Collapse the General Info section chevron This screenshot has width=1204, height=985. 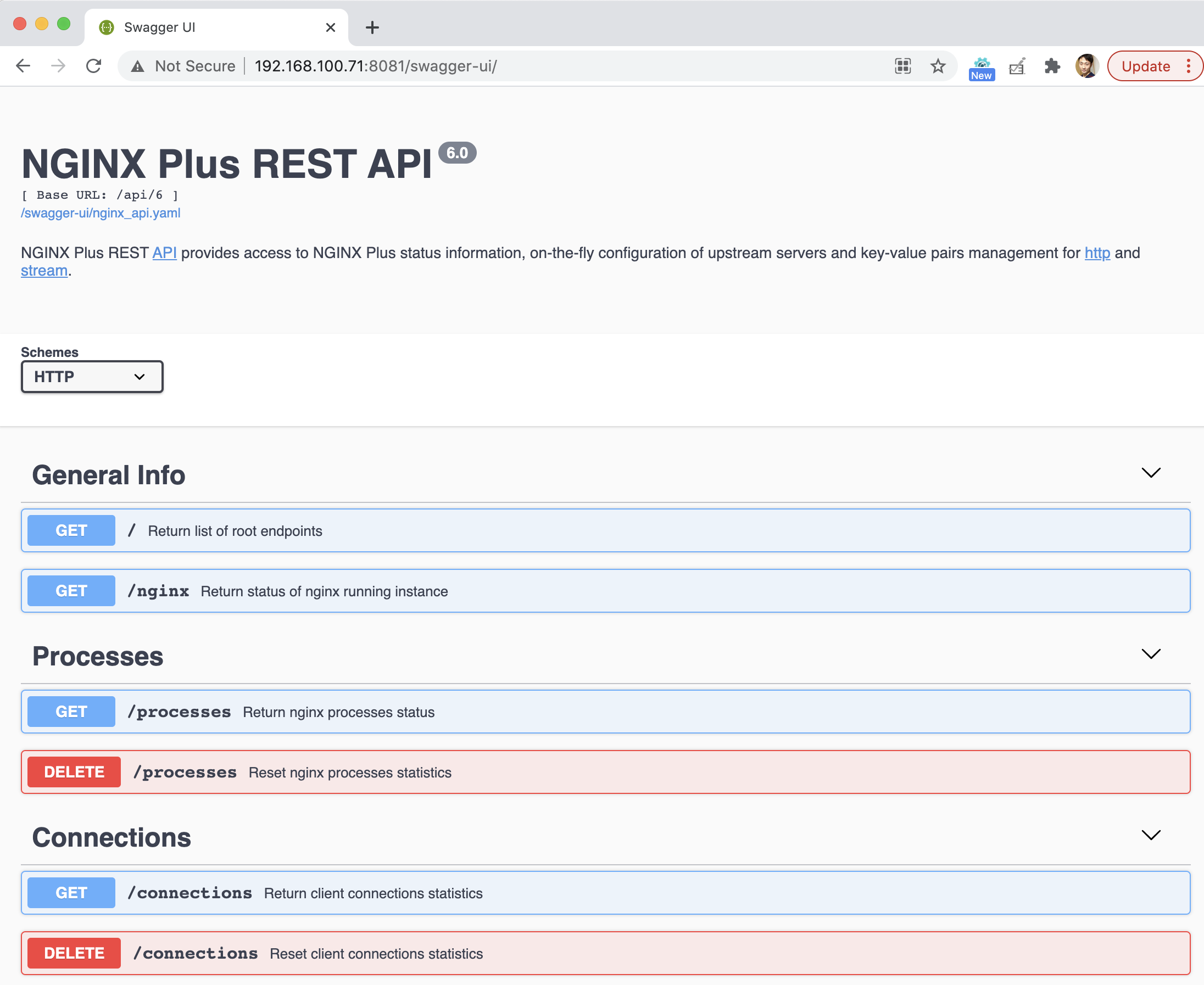click(1151, 473)
